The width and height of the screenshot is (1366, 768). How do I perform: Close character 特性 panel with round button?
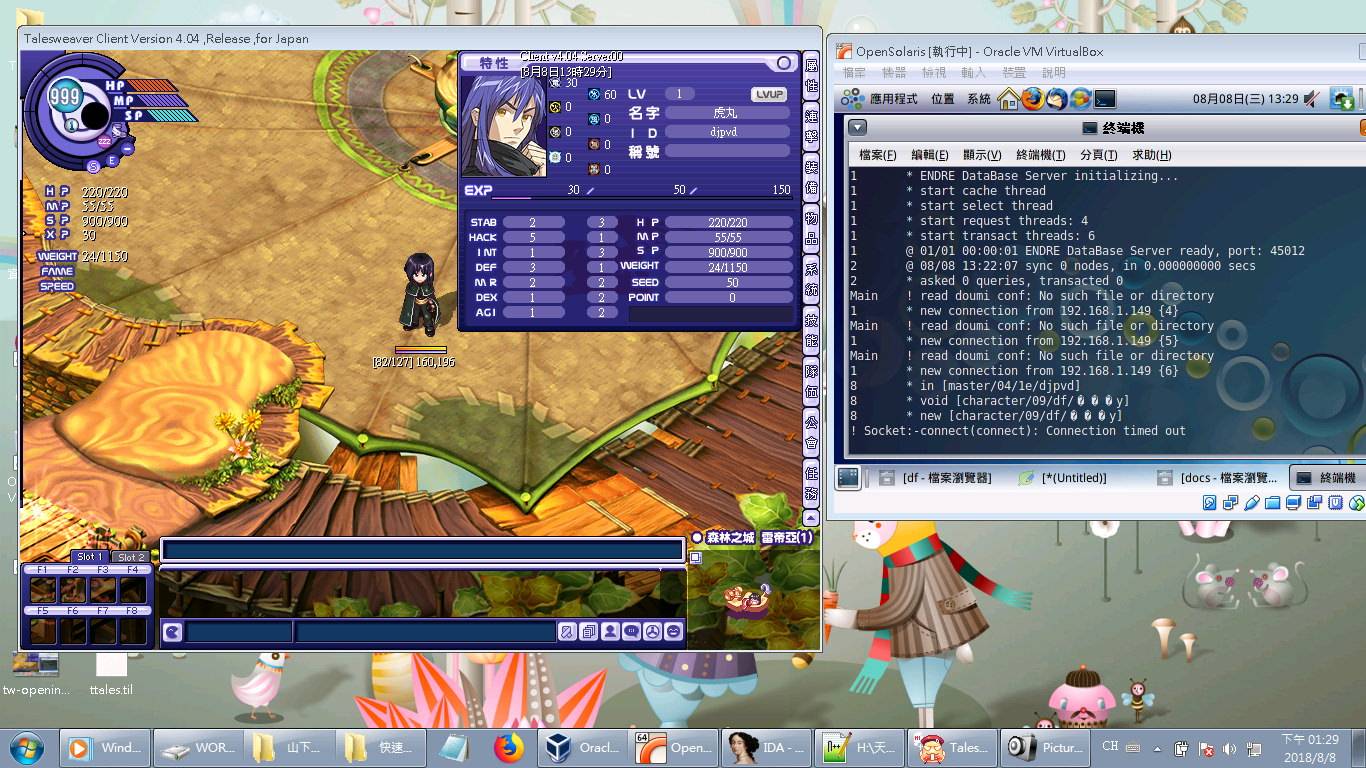point(784,63)
